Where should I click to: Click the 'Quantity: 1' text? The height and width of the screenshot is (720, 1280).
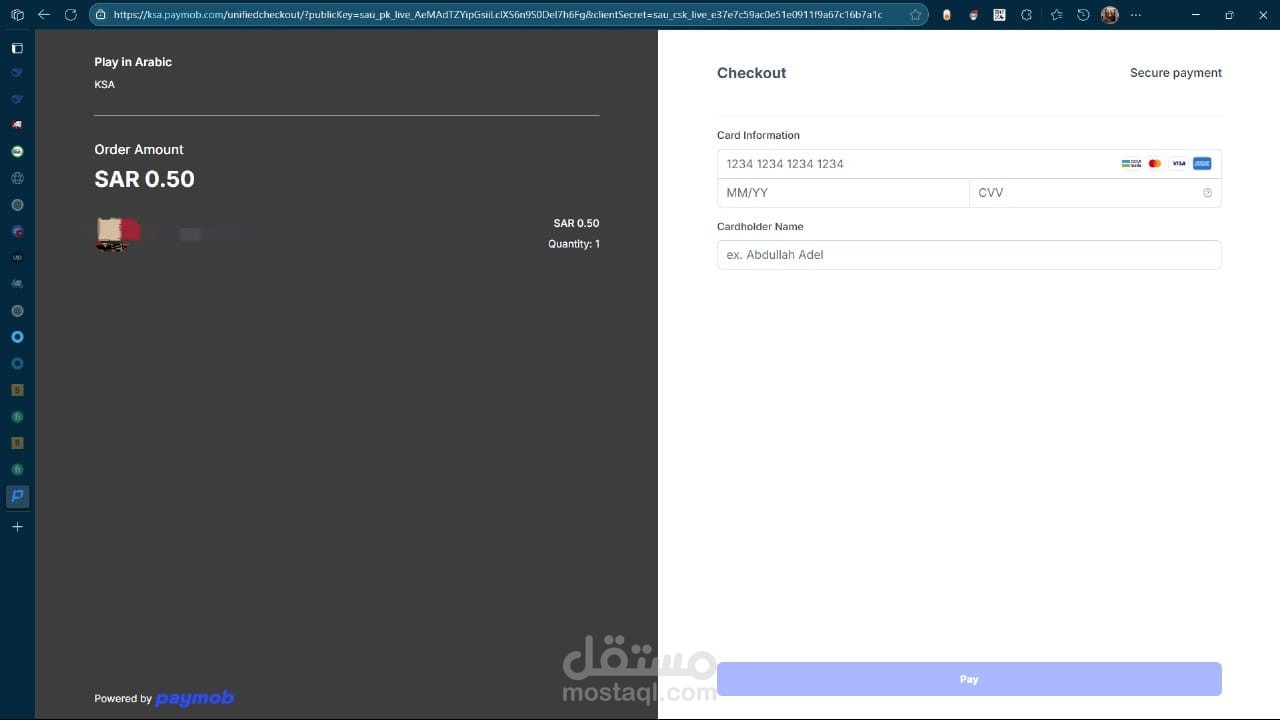pyautogui.click(x=574, y=244)
